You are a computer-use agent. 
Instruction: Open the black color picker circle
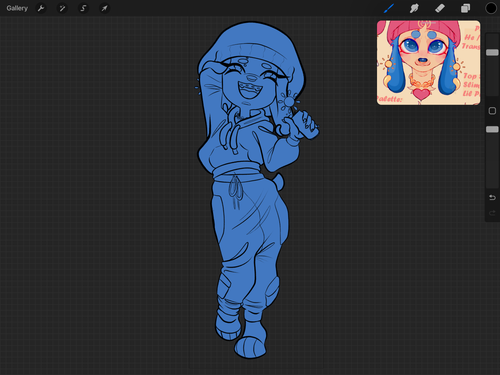coord(491,8)
